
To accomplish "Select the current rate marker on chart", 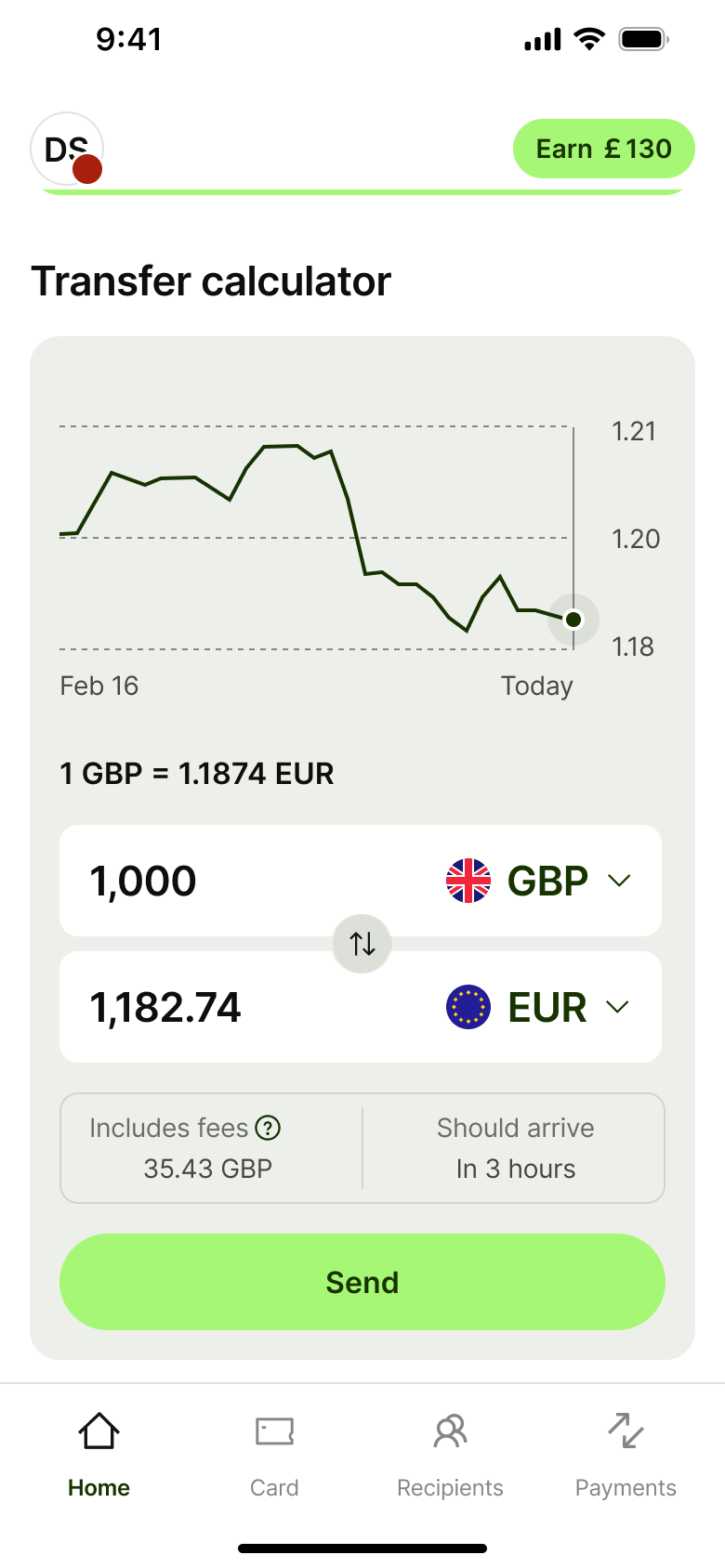I will pos(573,620).
